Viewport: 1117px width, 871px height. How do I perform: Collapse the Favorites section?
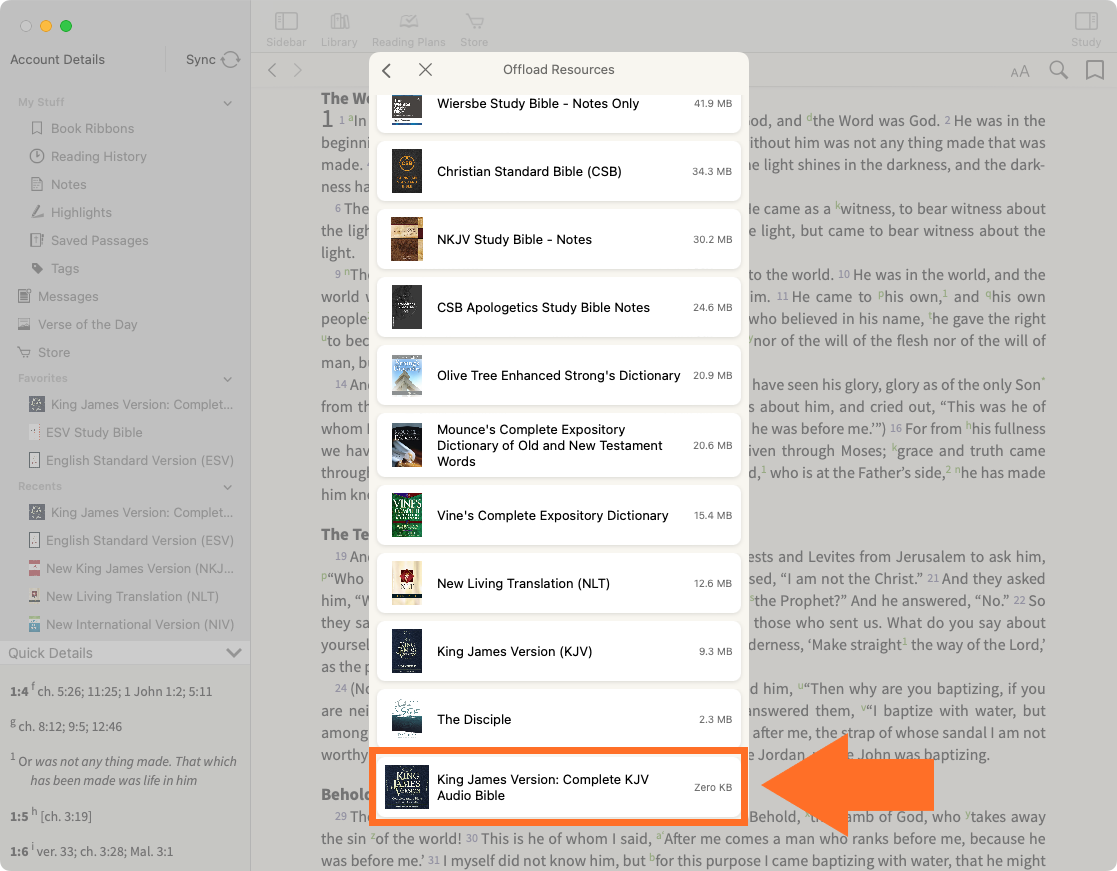[x=228, y=379]
